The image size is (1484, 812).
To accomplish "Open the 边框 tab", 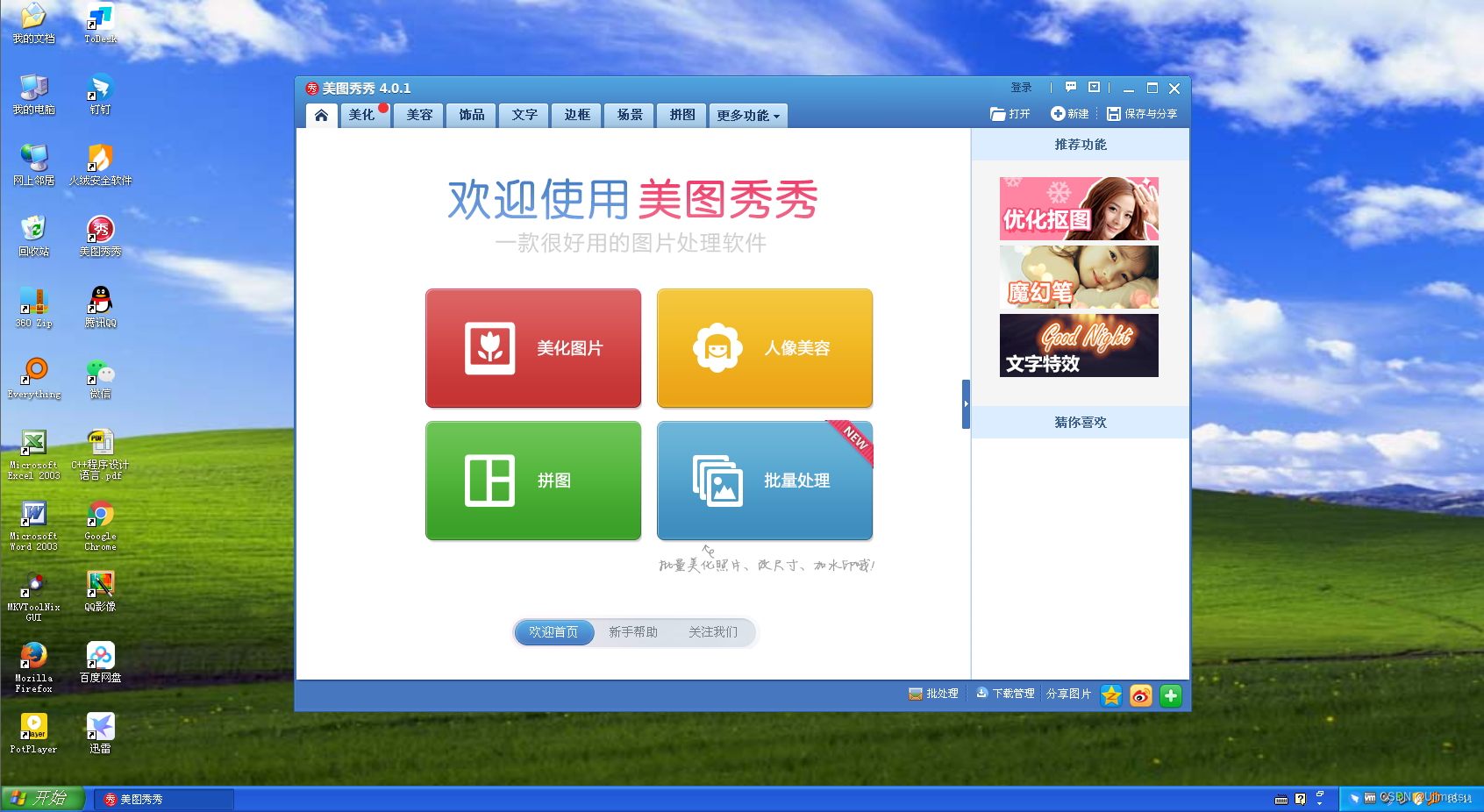I will click(x=577, y=115).
